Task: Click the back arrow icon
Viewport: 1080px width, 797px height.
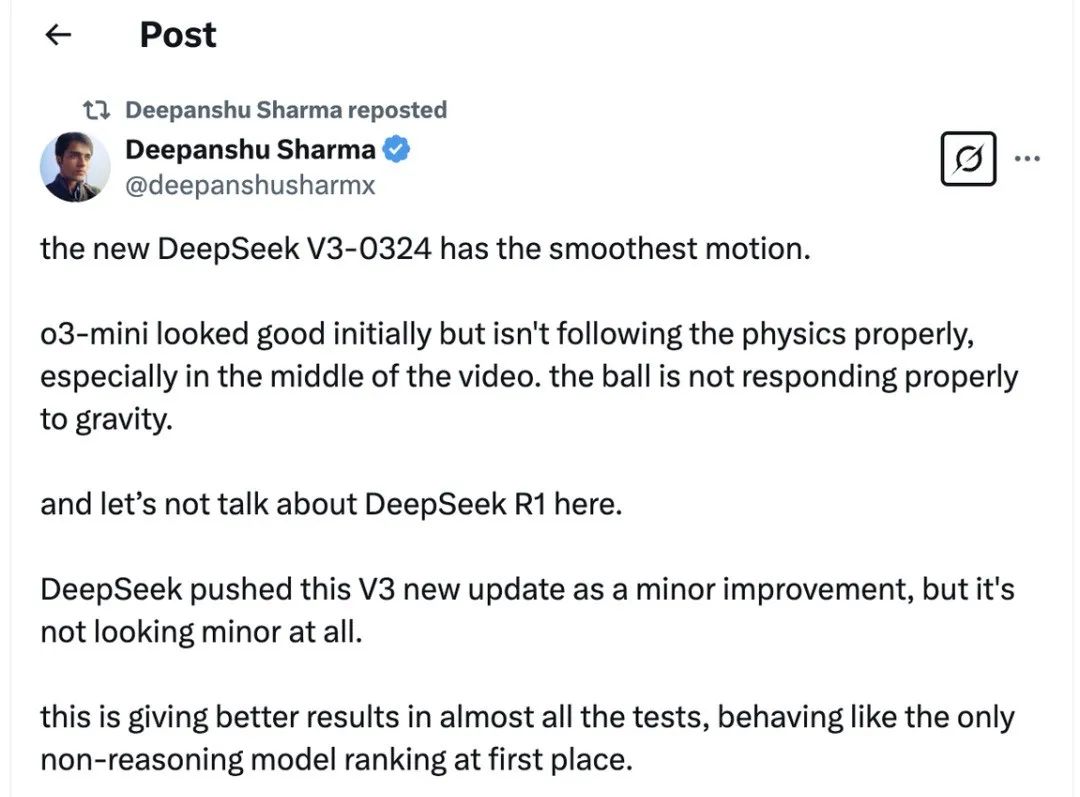Action: (x=59, y=36)
